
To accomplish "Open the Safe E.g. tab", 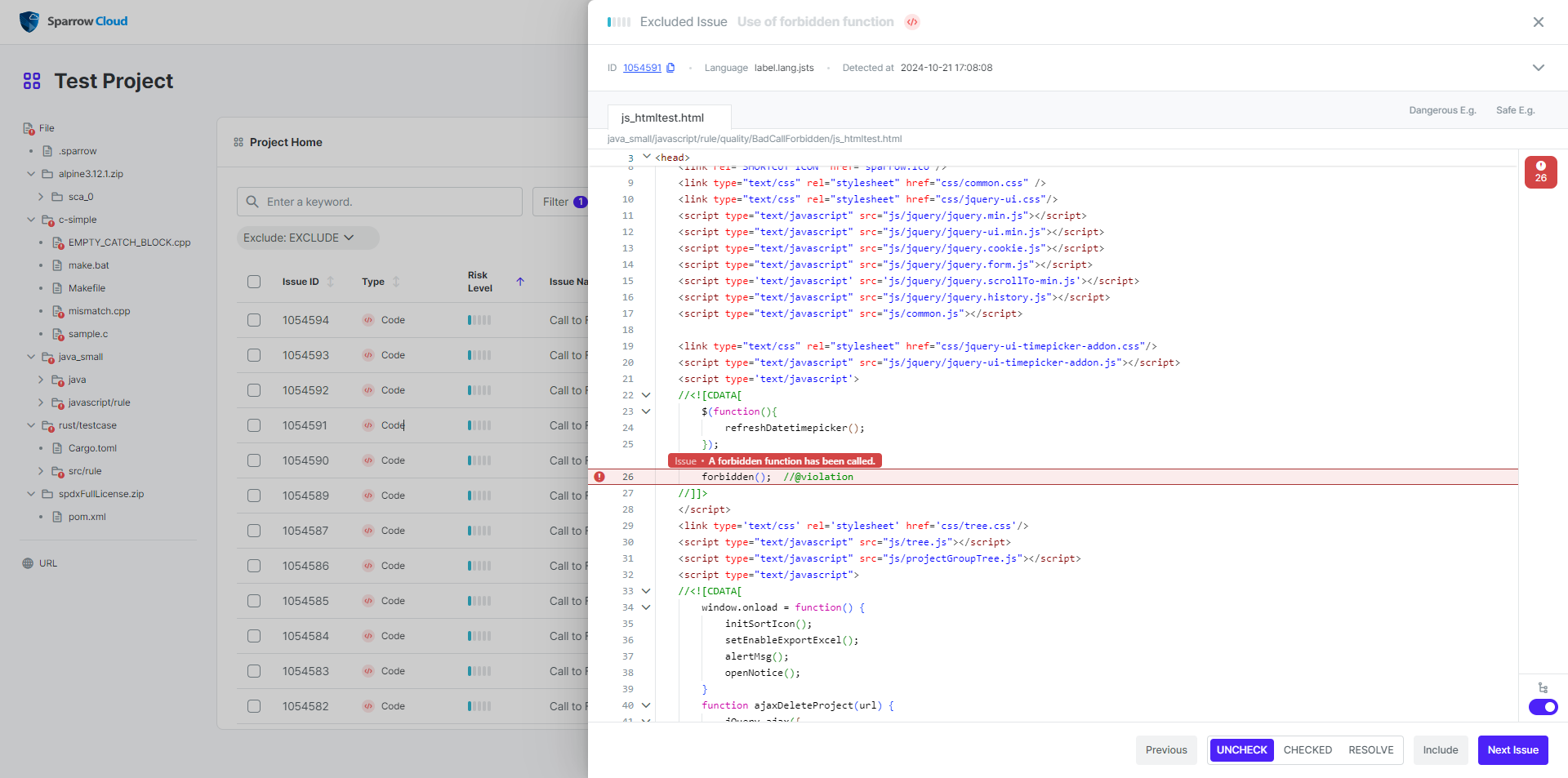I will [x=1515, y=110].
